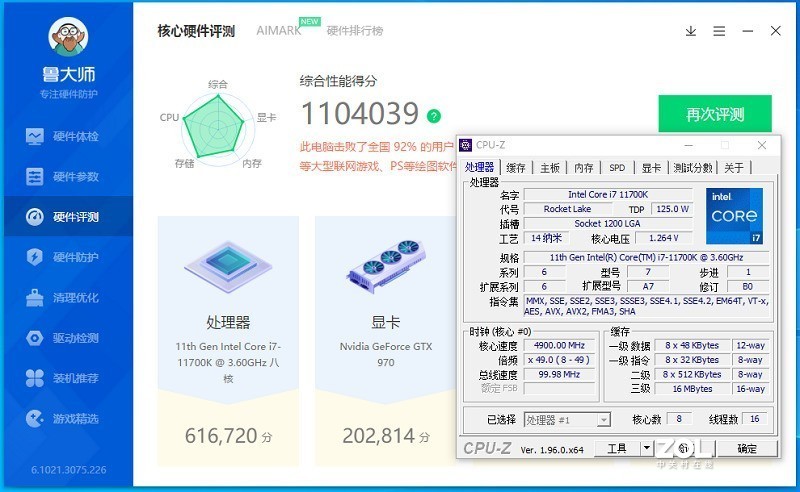This screenshot has height=492, width=800.
Task: Open 硬件体检 in the sidebar
Action: pyautogui.click(x=68, y=136)
